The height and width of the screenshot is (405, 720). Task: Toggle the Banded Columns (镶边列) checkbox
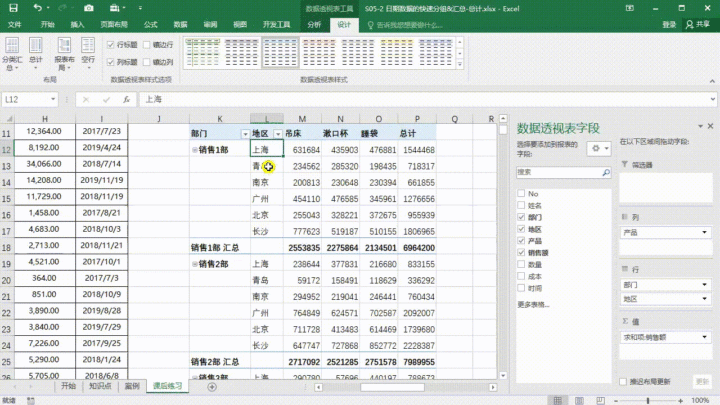click(x=146, y=62)
